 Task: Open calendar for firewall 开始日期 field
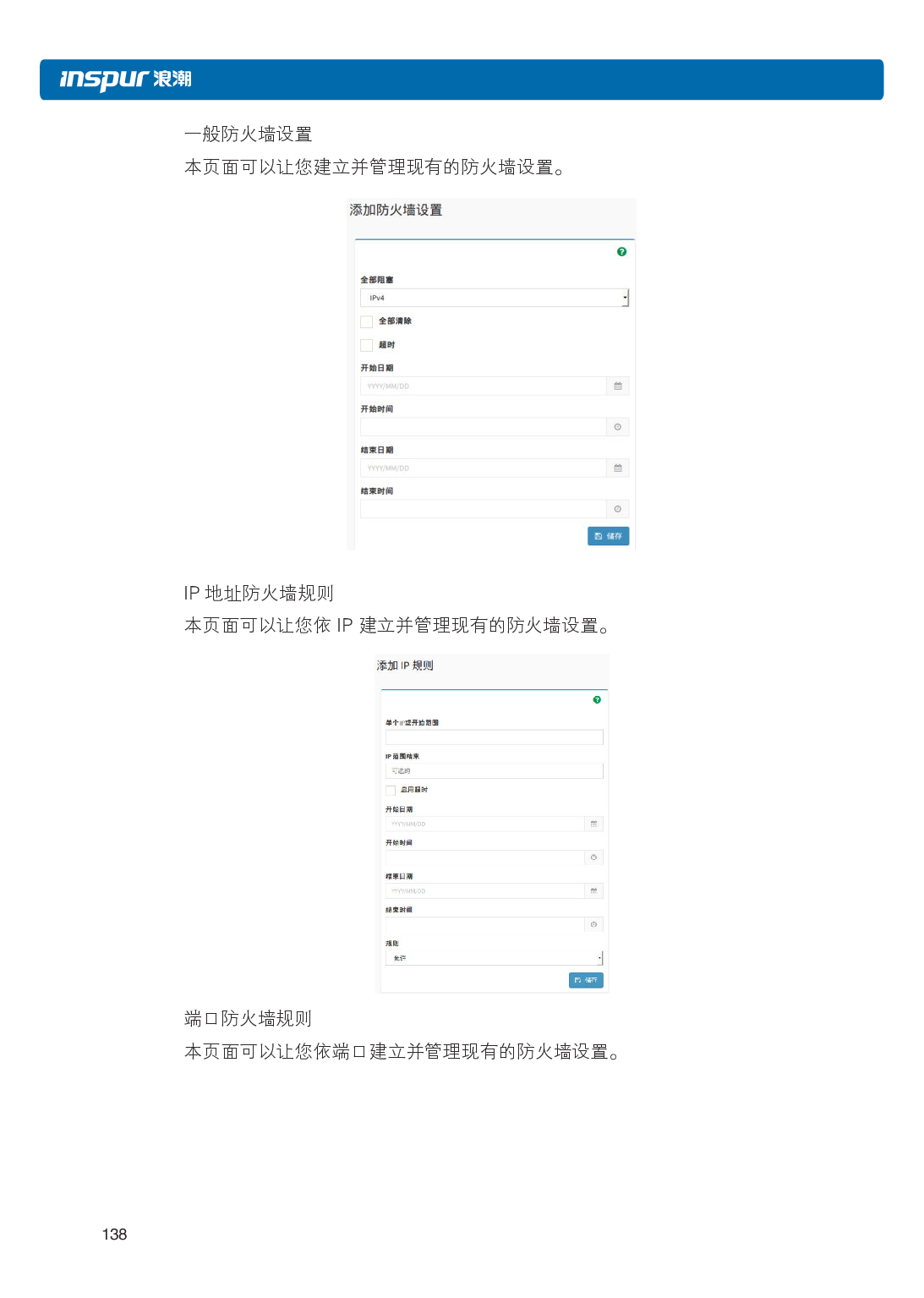618,386
